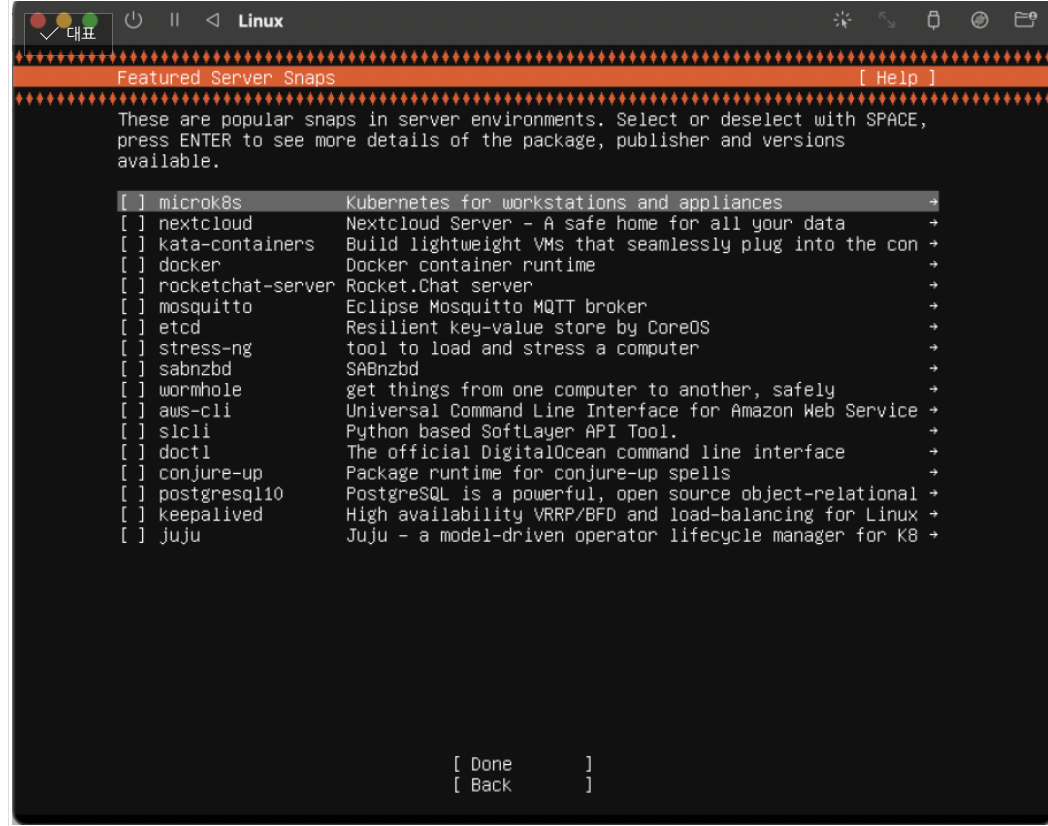Expand details arrow for mosquitto row
The image size is (1048, 826).
[933, 305]
